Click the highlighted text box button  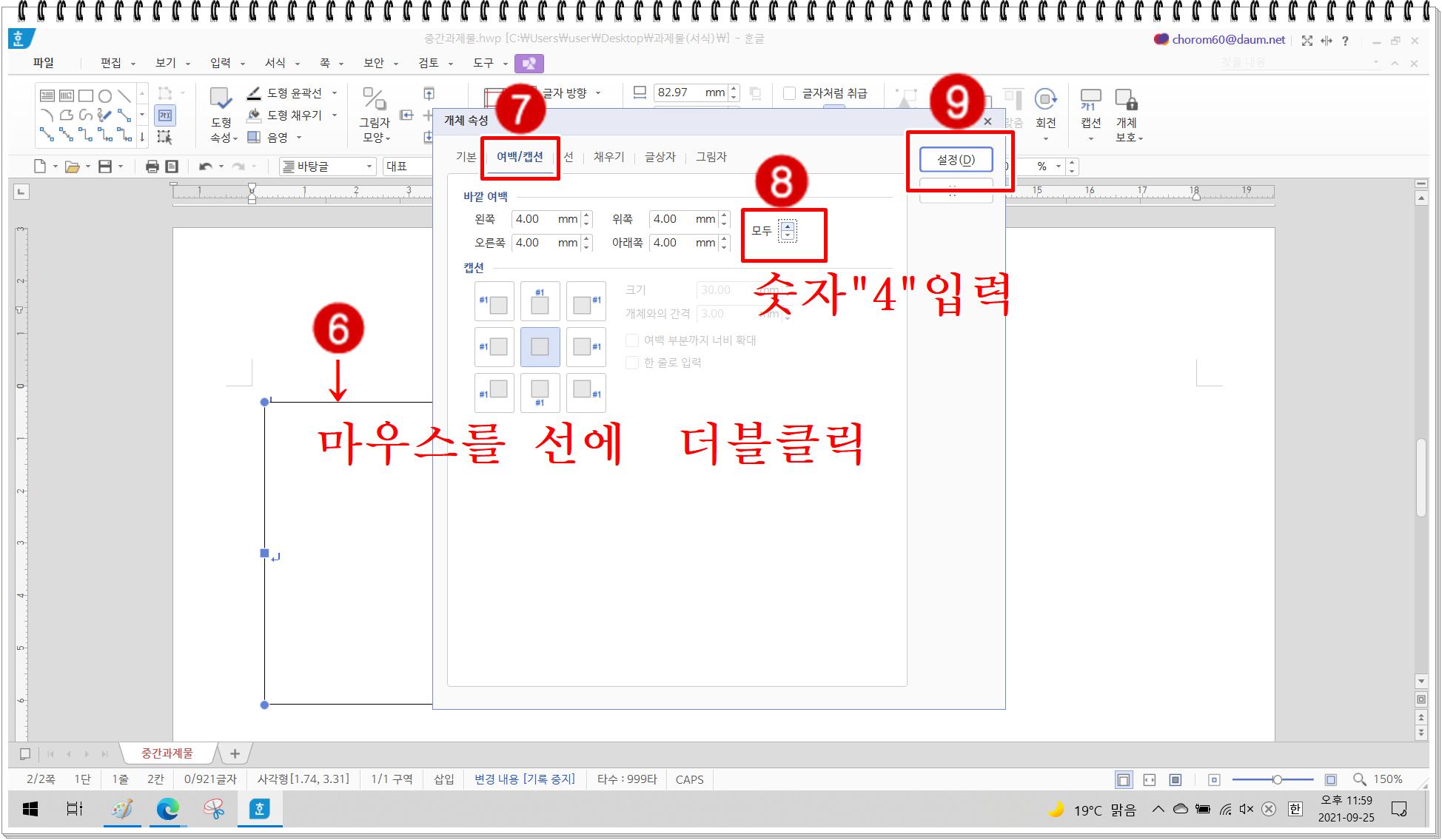[x=165, y=115]
